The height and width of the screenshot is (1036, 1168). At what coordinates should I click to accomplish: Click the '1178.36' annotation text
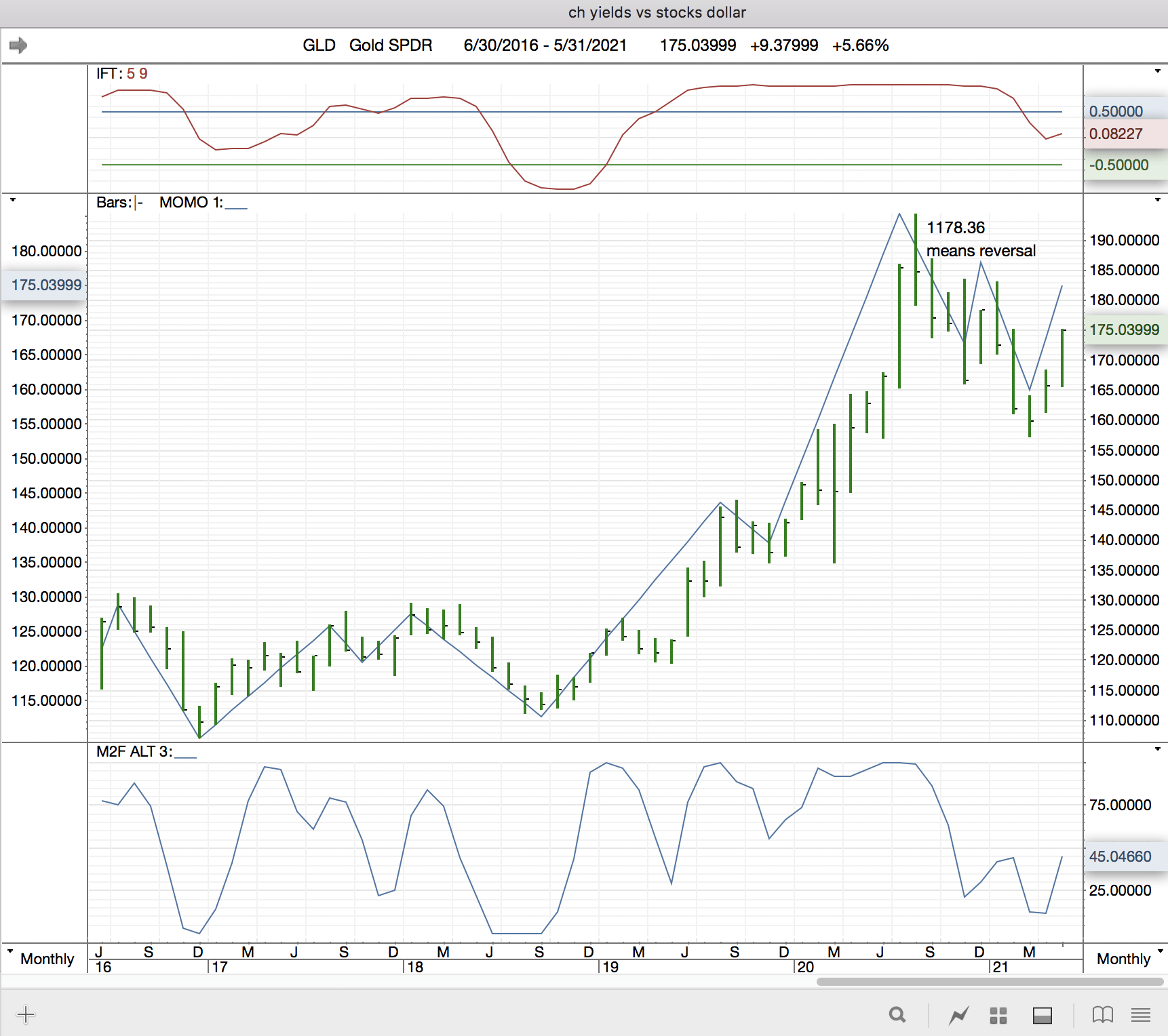coord(956,228)
